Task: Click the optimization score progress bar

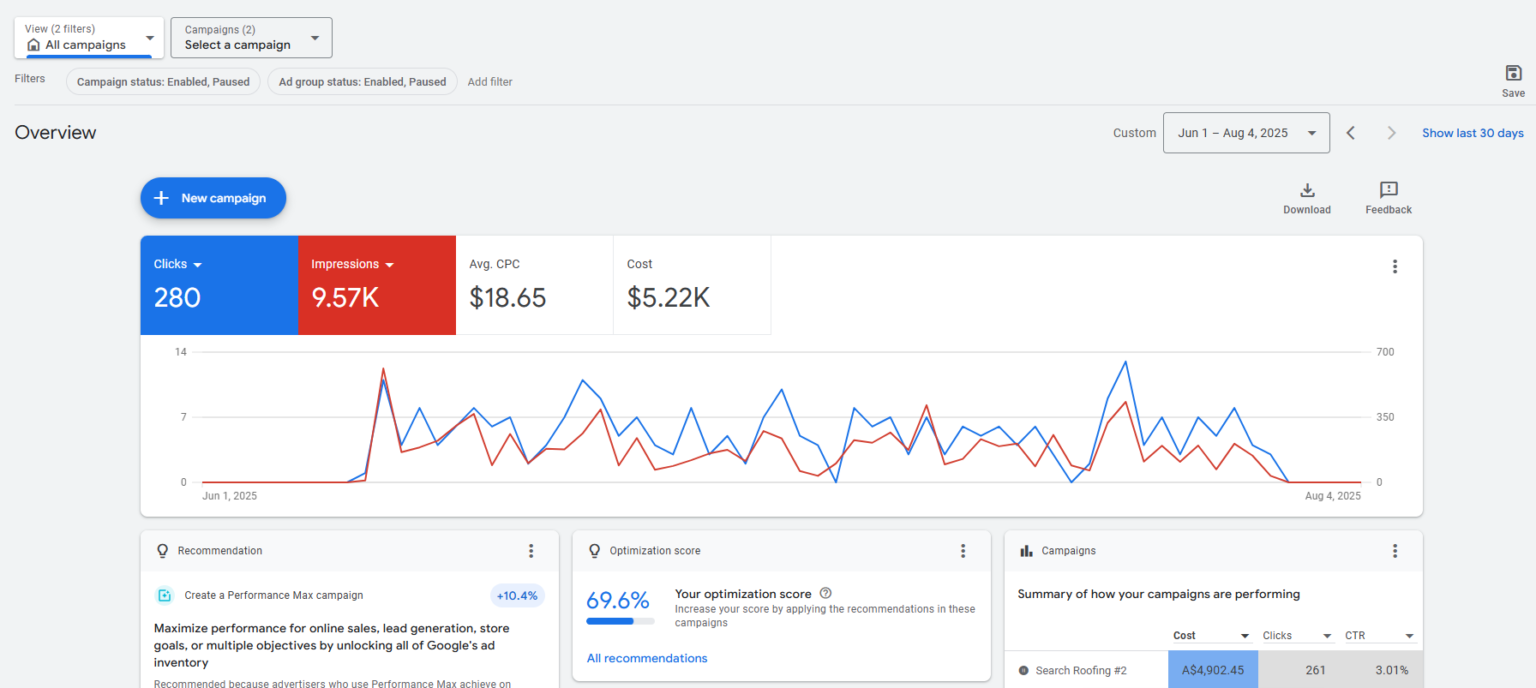Action: click(620, 621)
